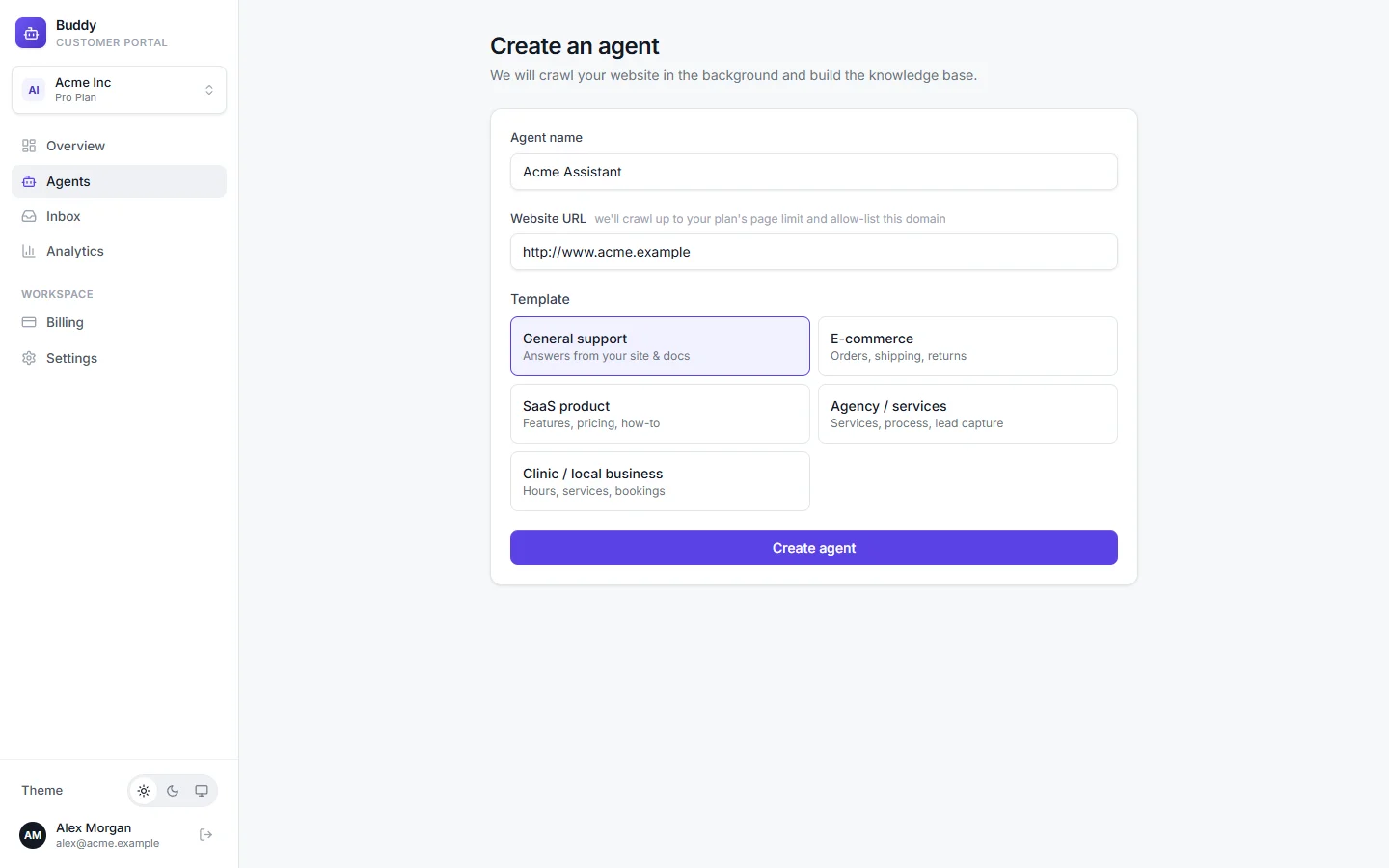Open the Acme Inc workspace switcher
This screenshot has width=1389, height=868.
click(x=120, y=90)
